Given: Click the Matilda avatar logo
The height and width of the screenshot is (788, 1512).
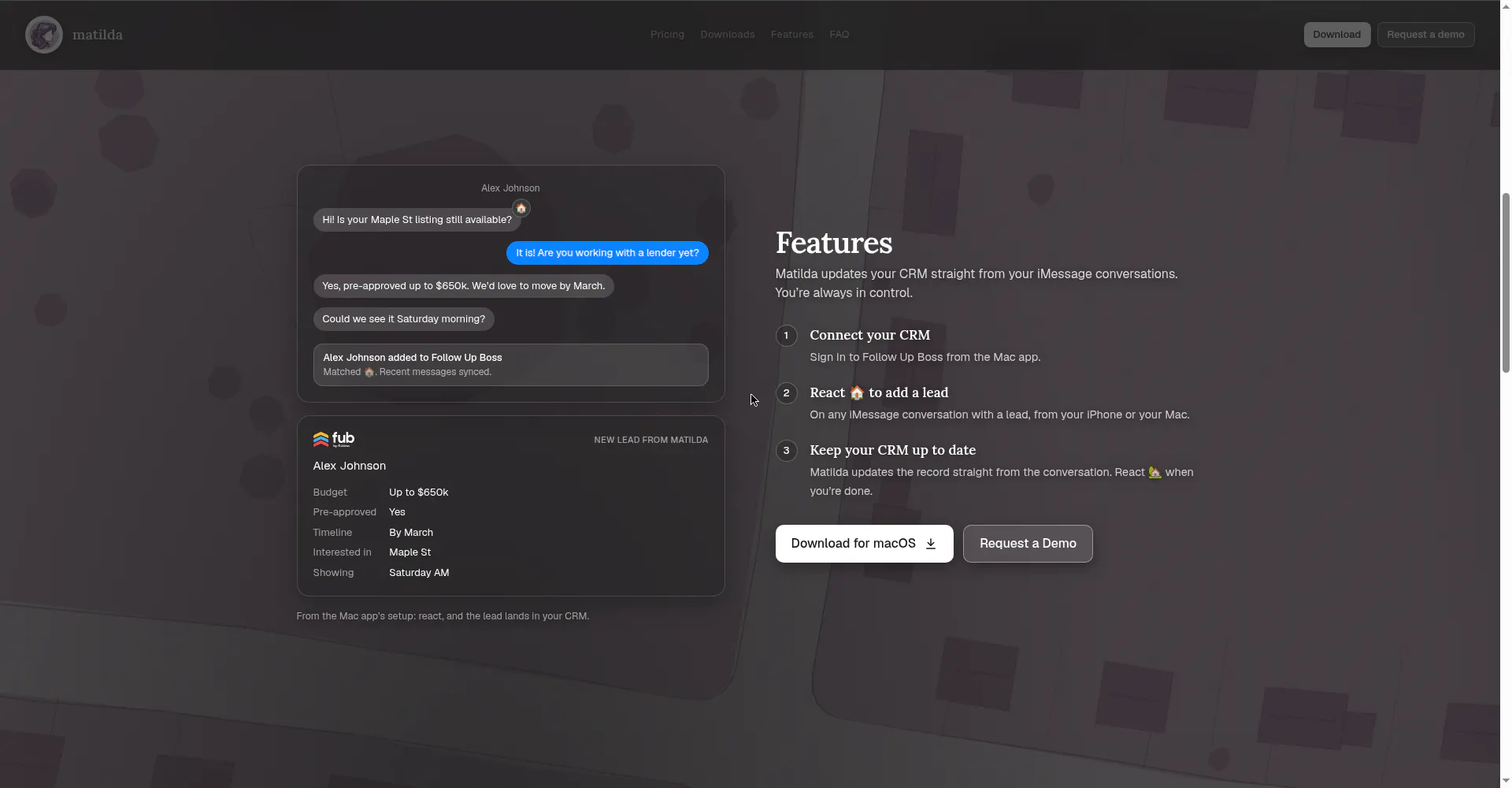Looking at the screenshot, I should pyautogui.click(x=44, y=35).
